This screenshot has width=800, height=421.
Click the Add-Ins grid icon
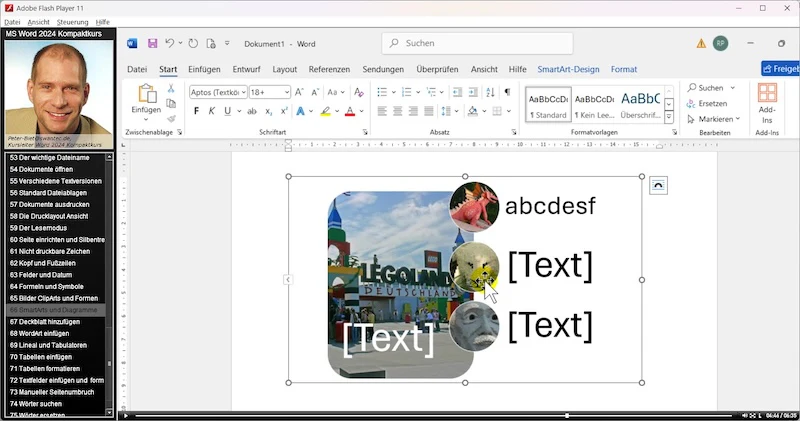click(767, 93)
